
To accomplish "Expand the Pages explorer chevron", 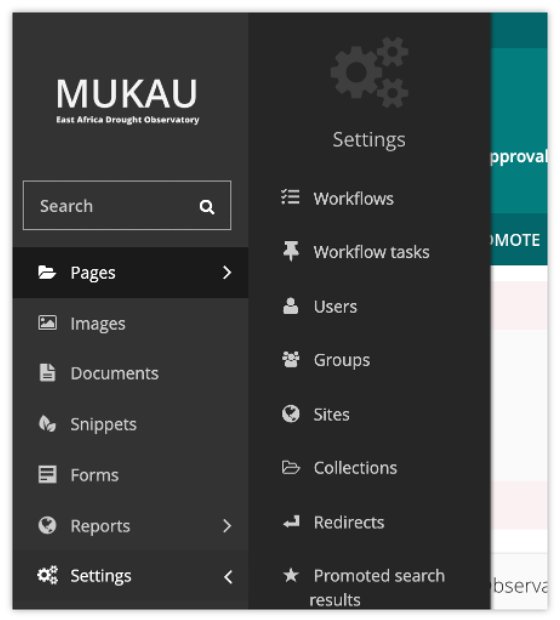I will click(227, 272).
